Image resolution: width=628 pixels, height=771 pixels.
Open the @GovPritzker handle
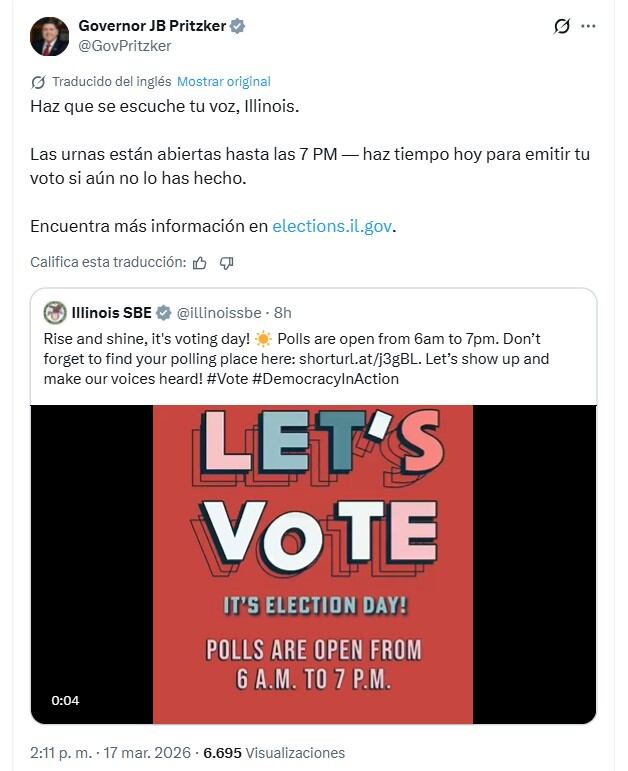click(124, 46)
